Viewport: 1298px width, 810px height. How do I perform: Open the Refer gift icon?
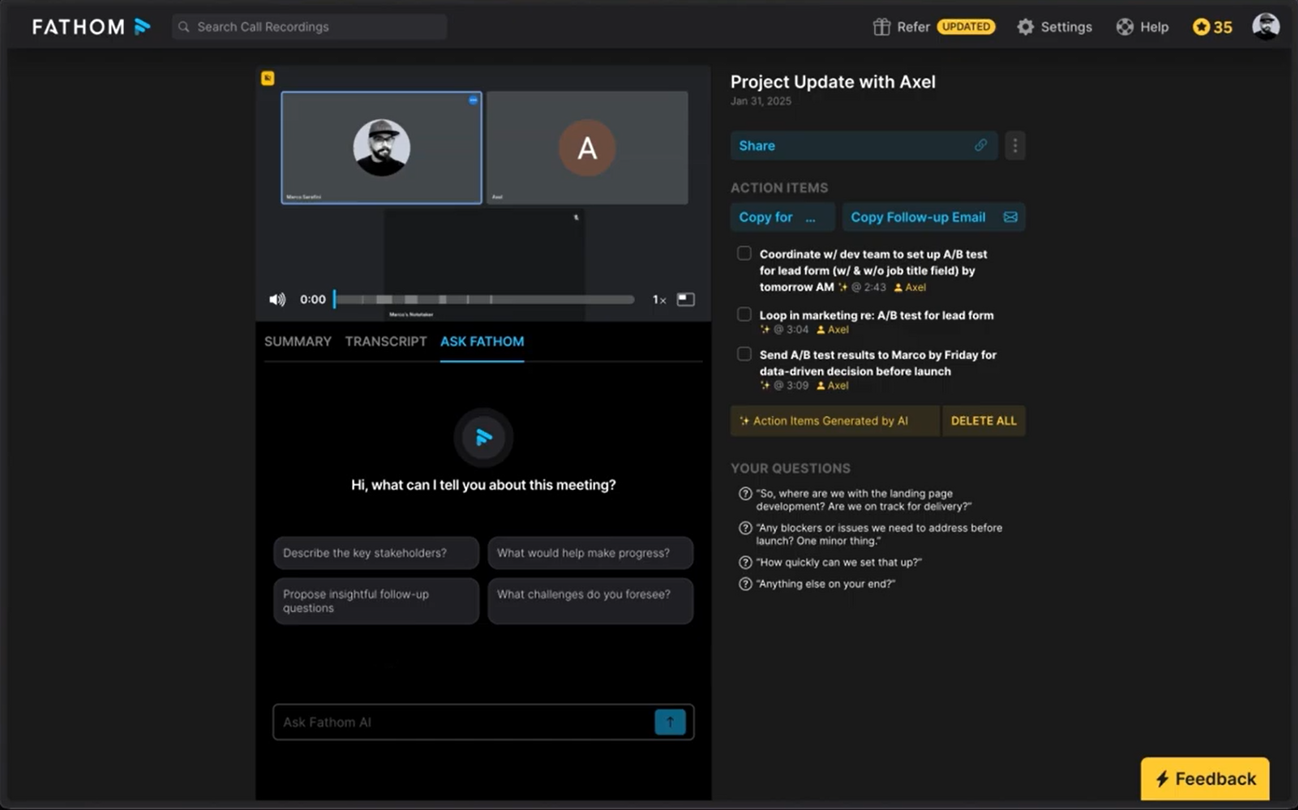tap(881, 27)
